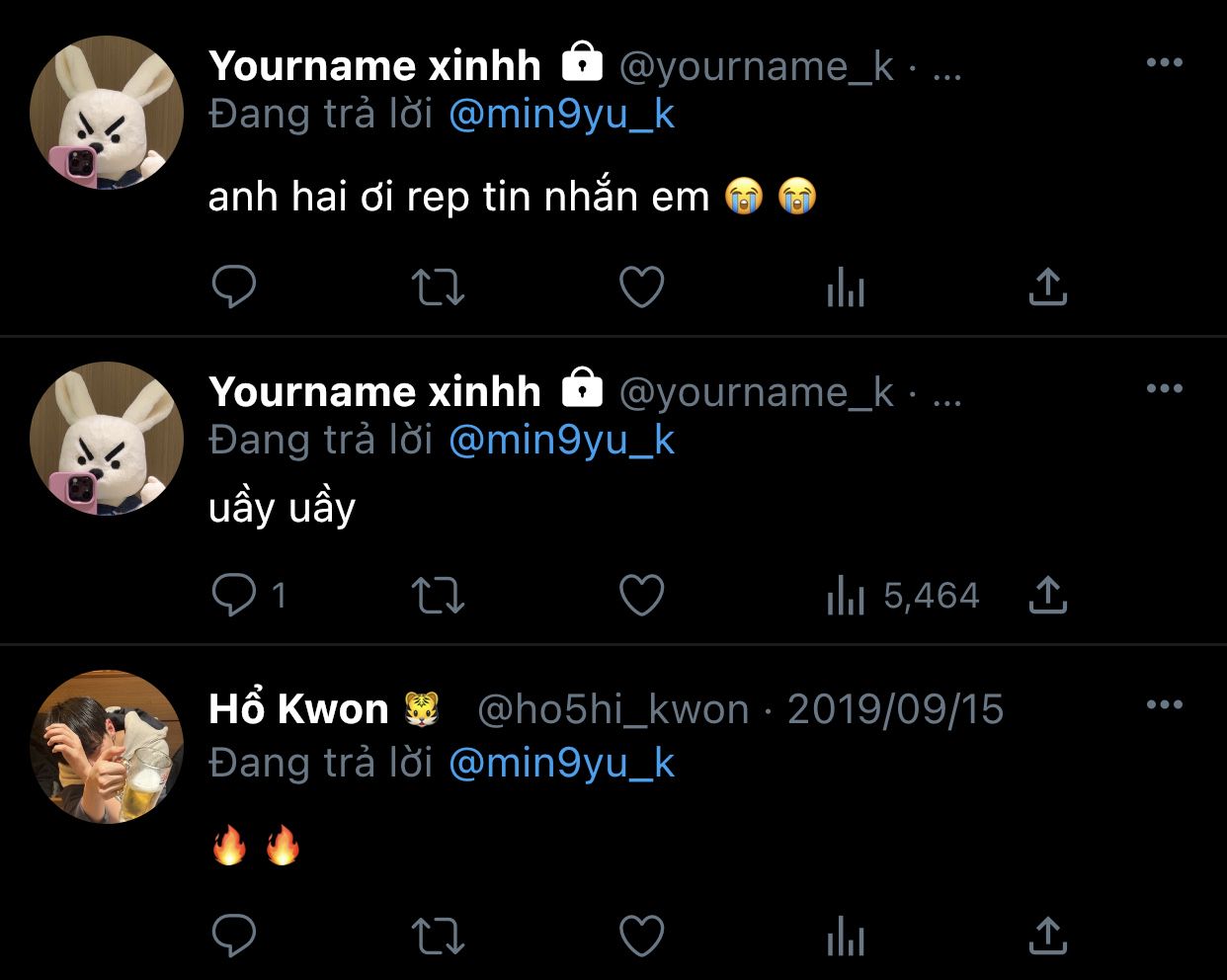Reply to the 'uầy uầy' tweet
Screen dimensions: 1227x980
tap(234, 596)
